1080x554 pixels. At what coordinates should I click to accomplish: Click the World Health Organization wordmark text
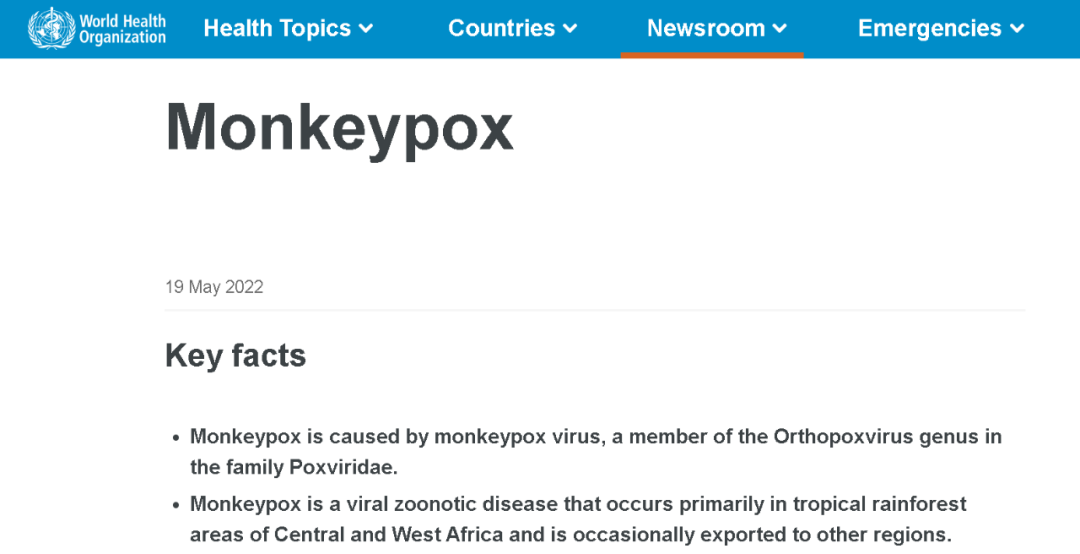[123, 29]
